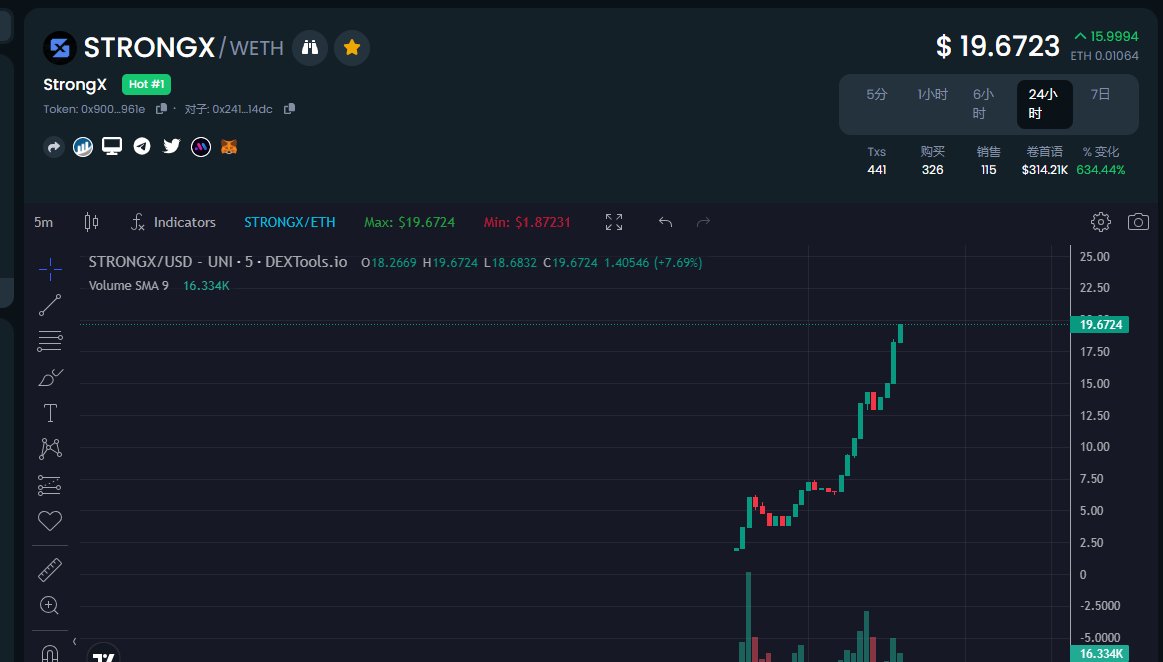
Task: Click the Volume SMA 9 indicator label
Action: click(x=128, y=285)
